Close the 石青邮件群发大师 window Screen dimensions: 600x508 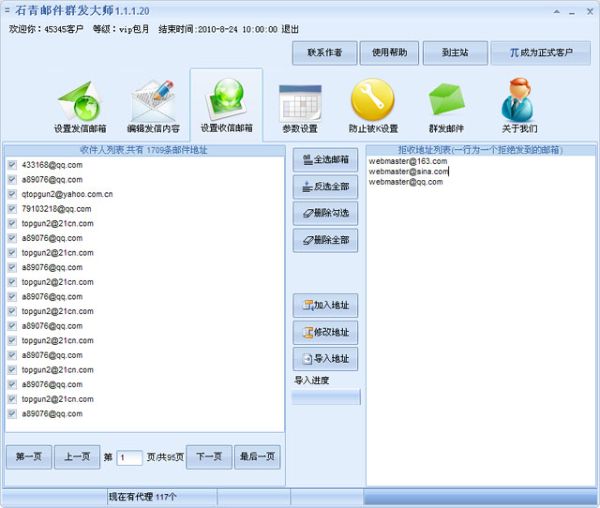coord(590,12)
